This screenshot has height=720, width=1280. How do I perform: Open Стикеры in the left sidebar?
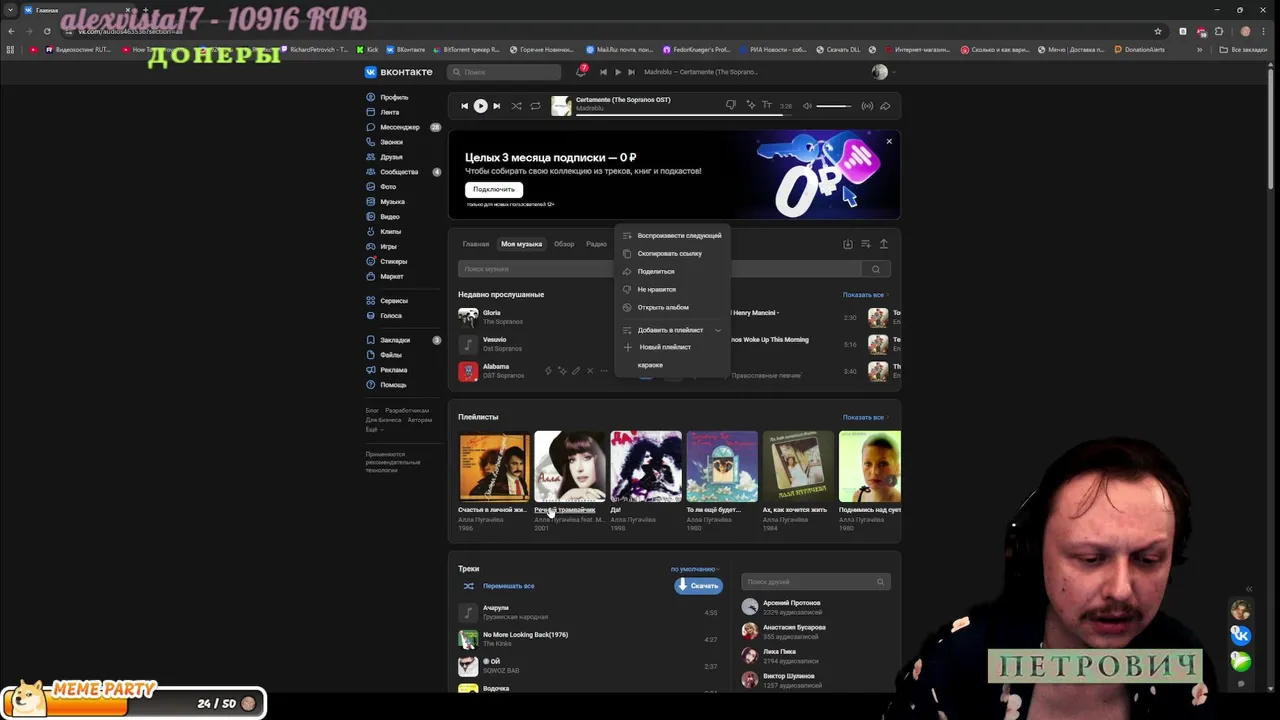393,262
